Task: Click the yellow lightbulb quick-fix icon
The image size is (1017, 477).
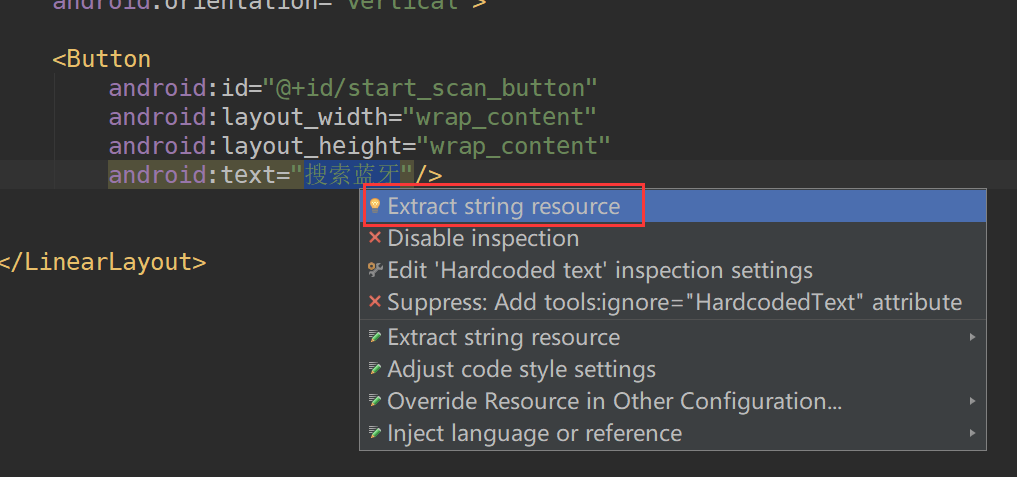Action: (x=374, y=206)
